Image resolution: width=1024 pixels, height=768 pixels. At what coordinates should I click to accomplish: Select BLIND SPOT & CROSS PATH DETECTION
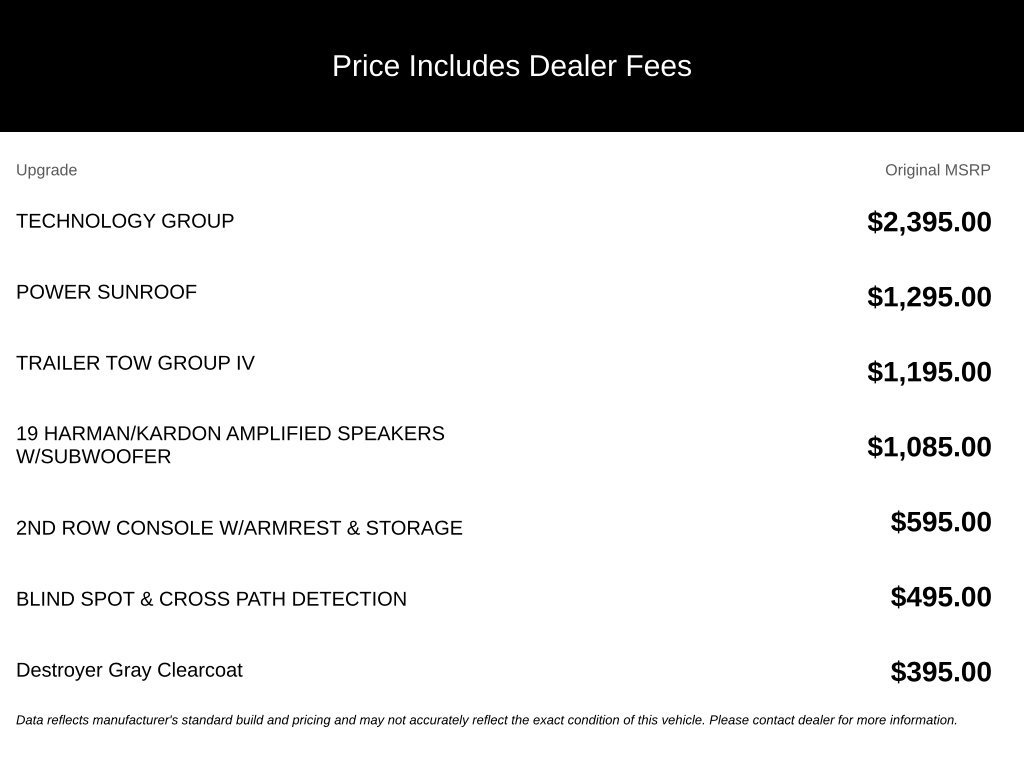211,599
